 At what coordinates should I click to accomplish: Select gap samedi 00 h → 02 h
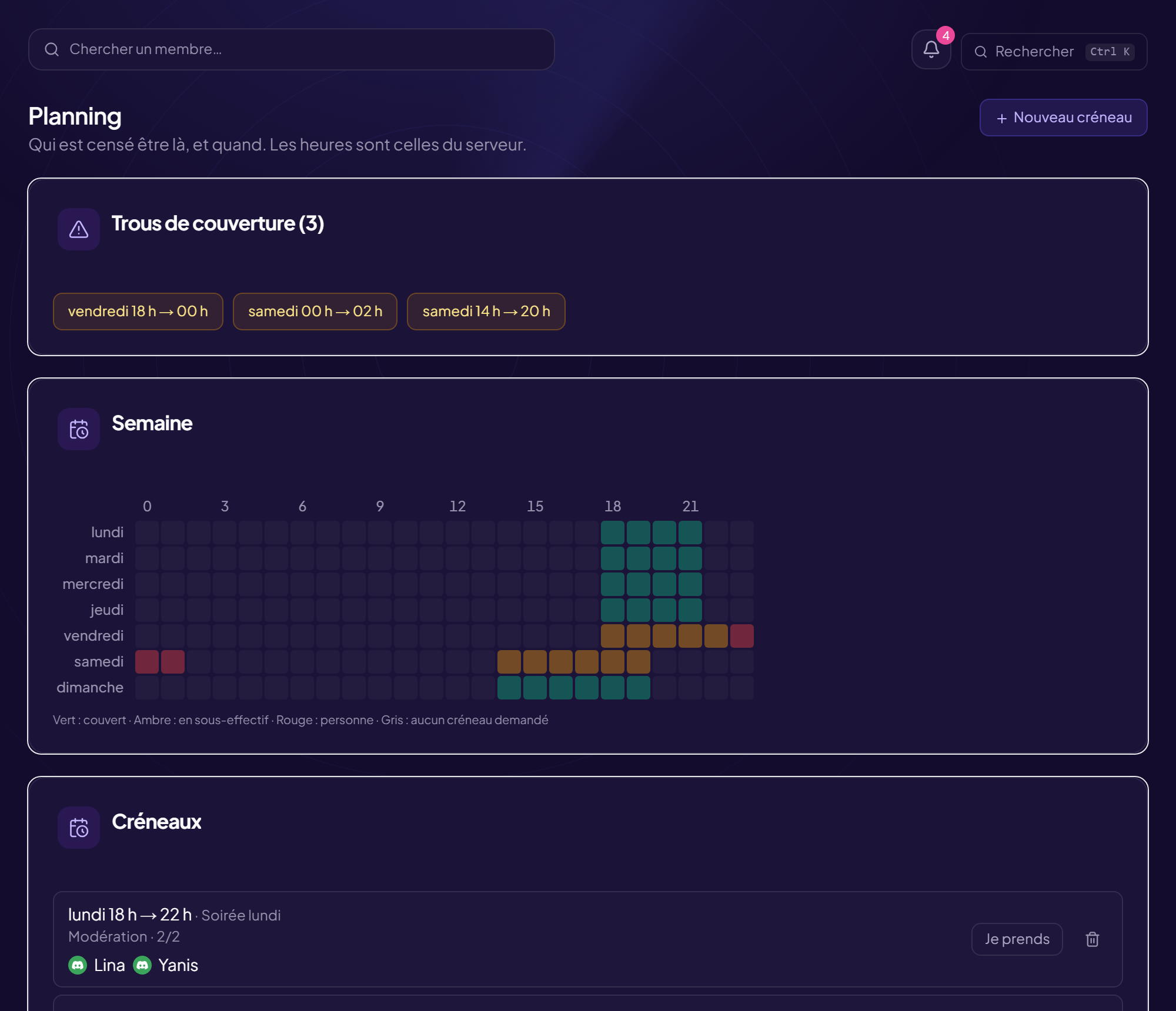pos(315,312)
